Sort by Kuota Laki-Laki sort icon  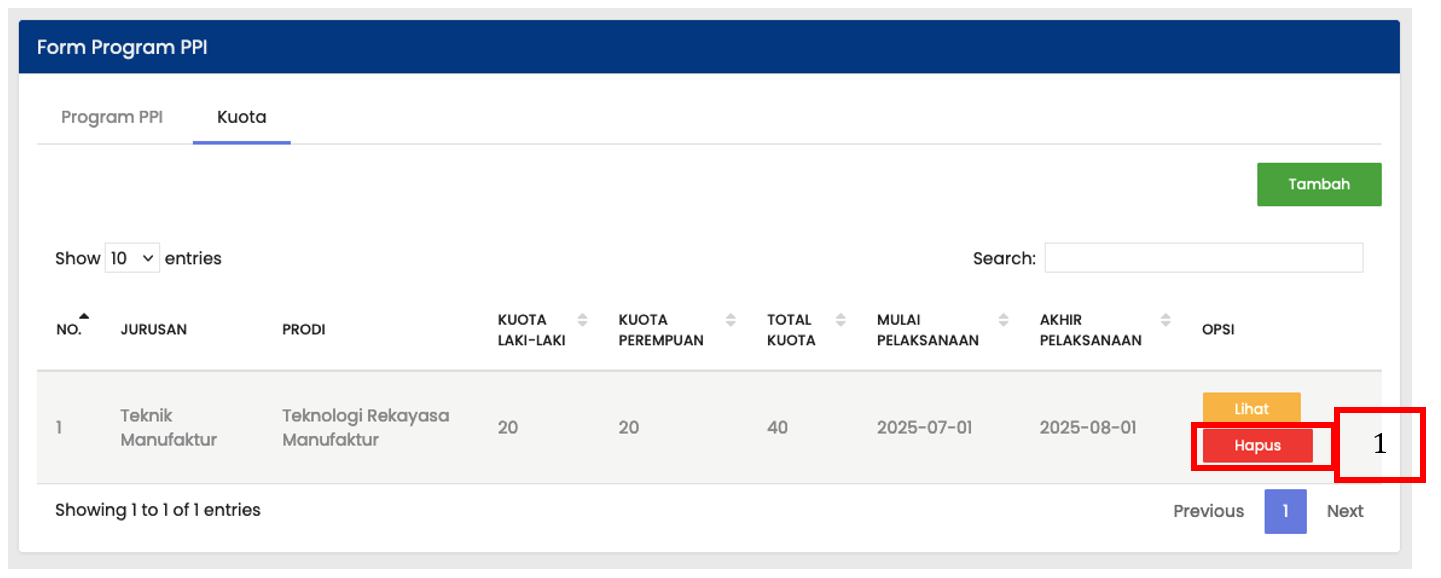click(583, 320)
